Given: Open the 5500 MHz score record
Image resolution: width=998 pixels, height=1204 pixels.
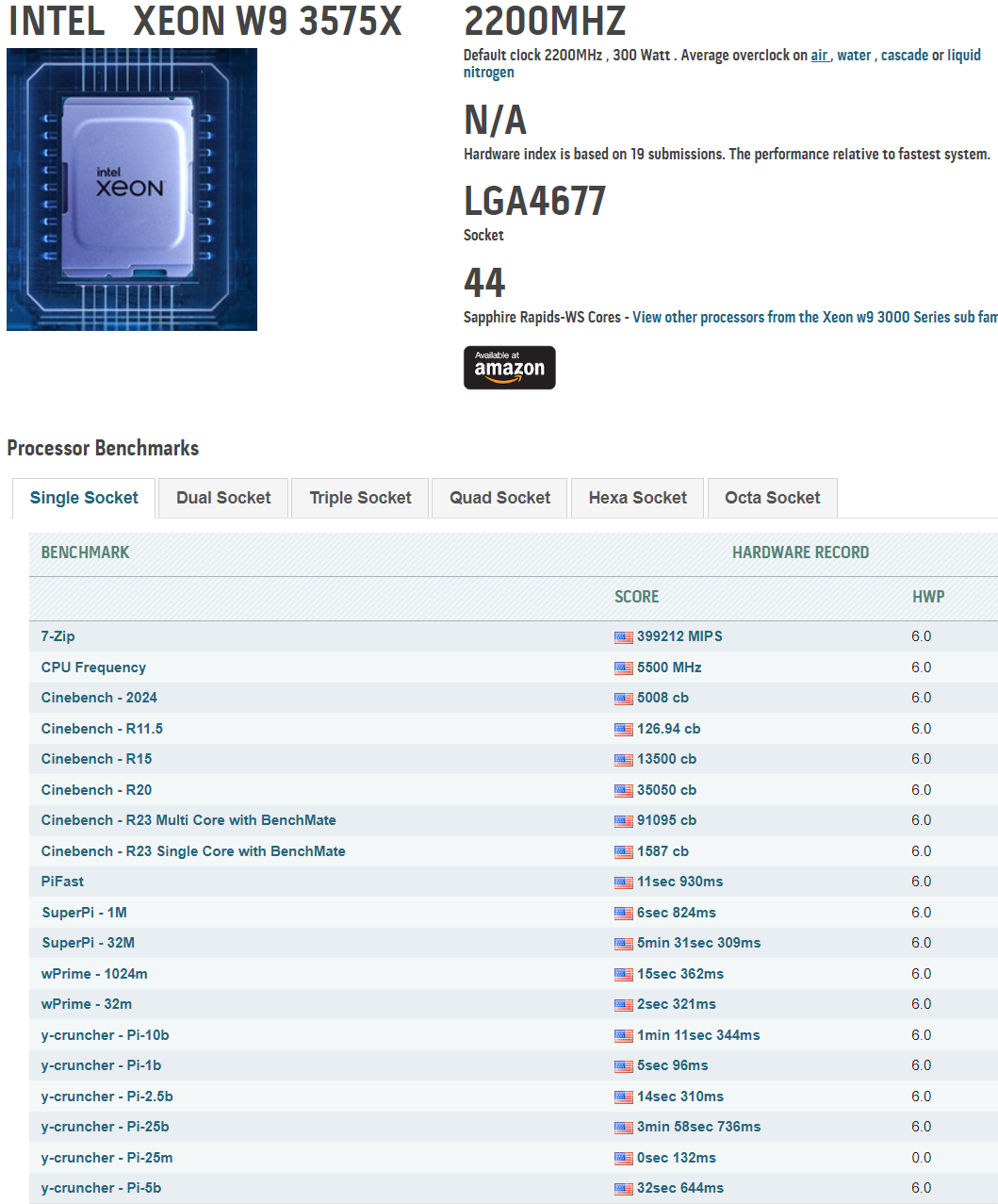Looking at the screenshot, I should click(669, 668).
